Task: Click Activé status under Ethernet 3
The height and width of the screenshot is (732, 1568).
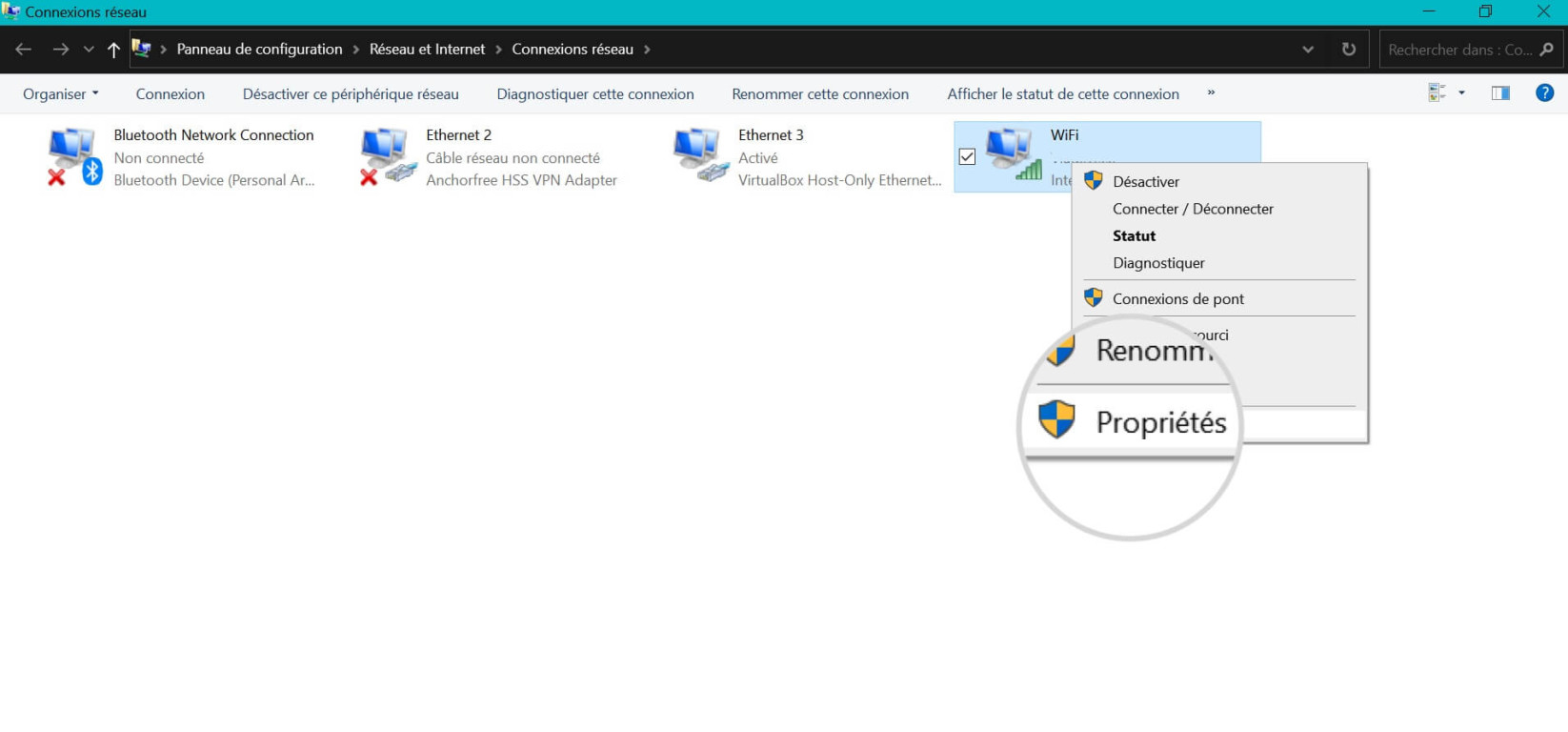Action: click(x=758, y=158)
